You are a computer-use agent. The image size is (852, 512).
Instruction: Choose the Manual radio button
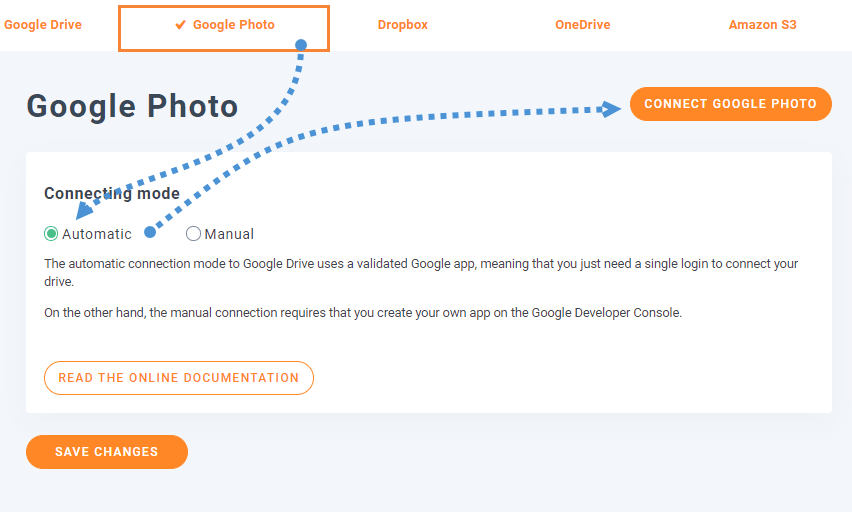193,234
